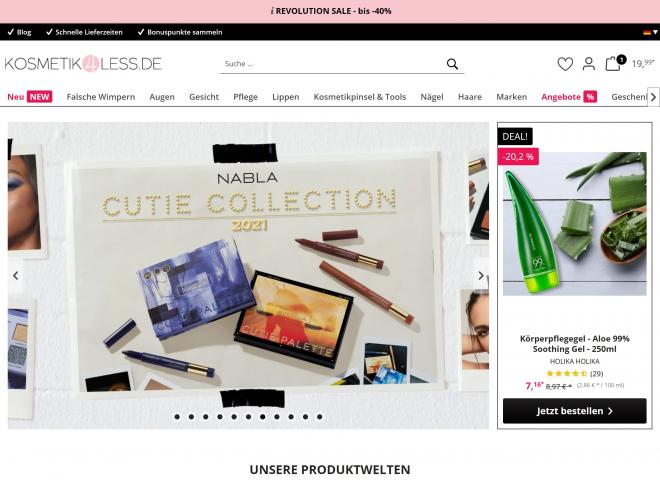The height and width of the screenshot is (494, 660).
Task: Open Kosmetikpinsel & Tools category
Action: (359, 97)
